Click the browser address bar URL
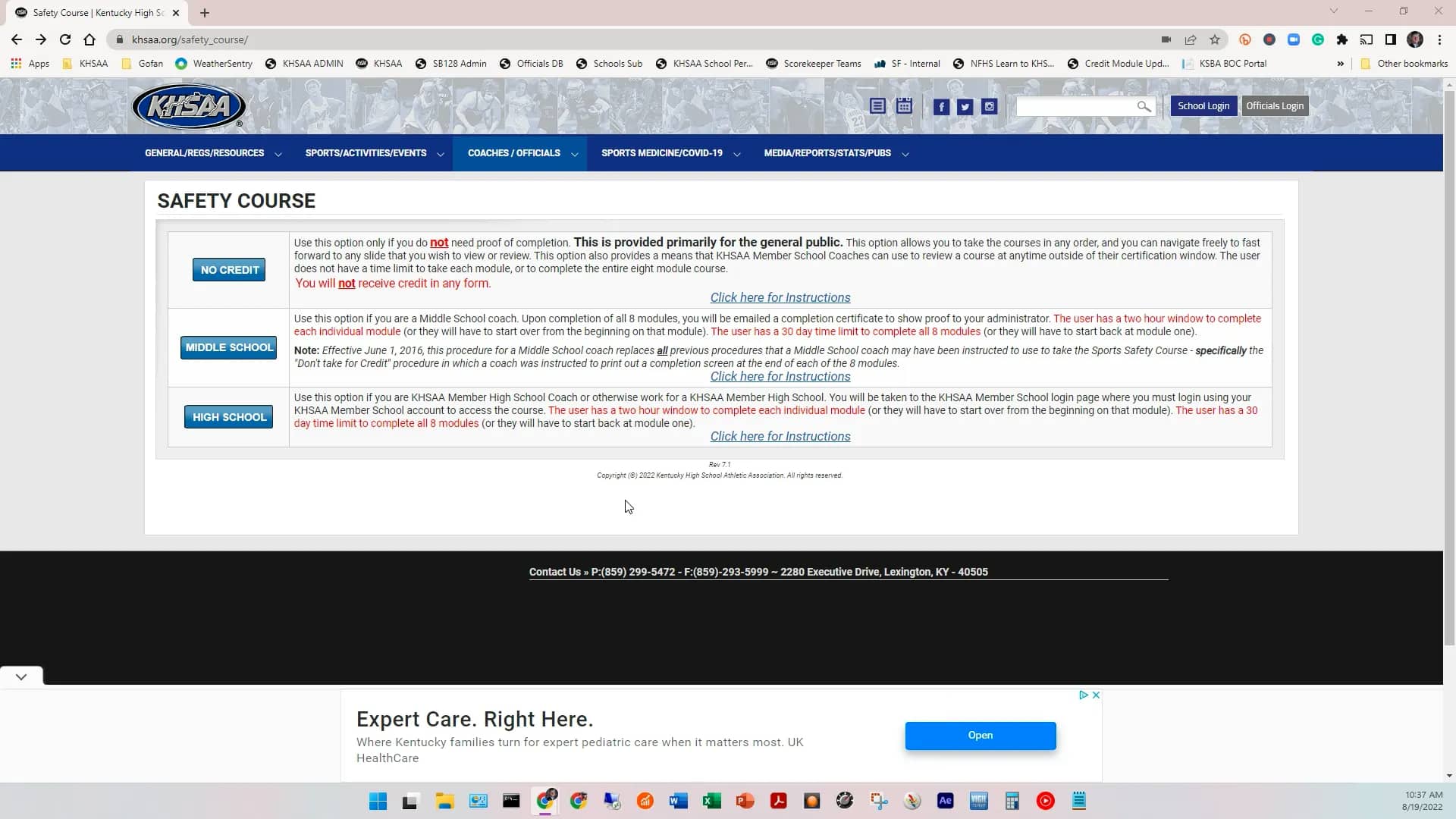 190,39
